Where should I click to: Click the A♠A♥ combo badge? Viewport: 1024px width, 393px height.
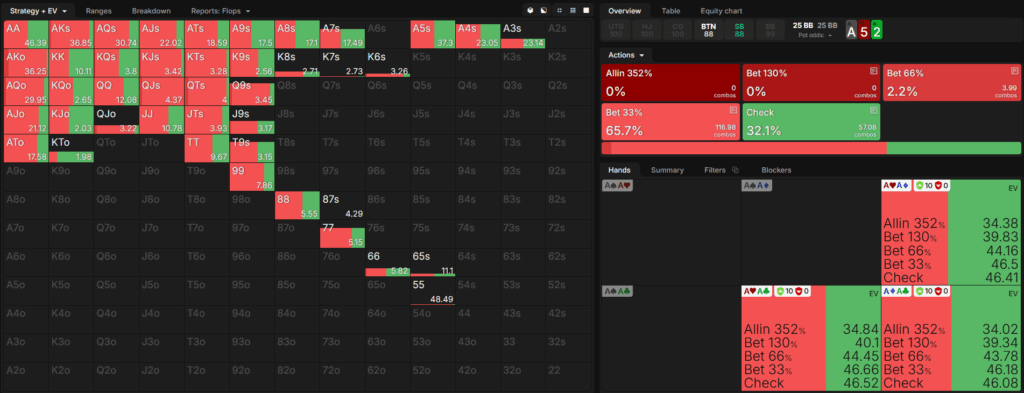point(617,186)
